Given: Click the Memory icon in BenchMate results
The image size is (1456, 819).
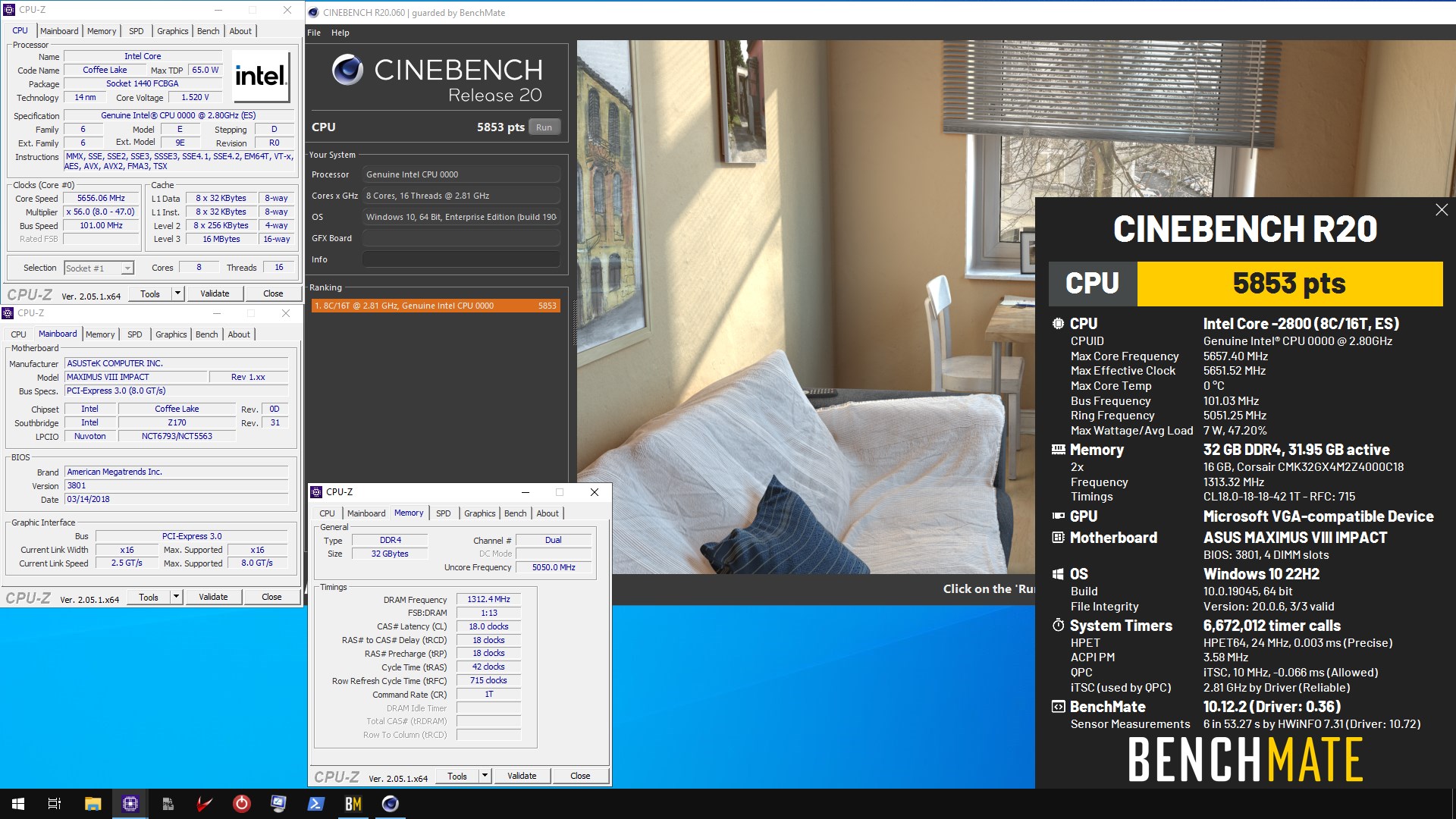Looking at the screenshot, I should click(1058, 450).
